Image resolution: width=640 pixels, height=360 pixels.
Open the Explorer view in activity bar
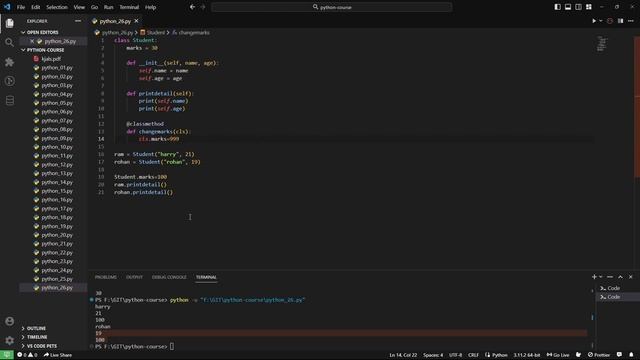[x=9, y=23]
